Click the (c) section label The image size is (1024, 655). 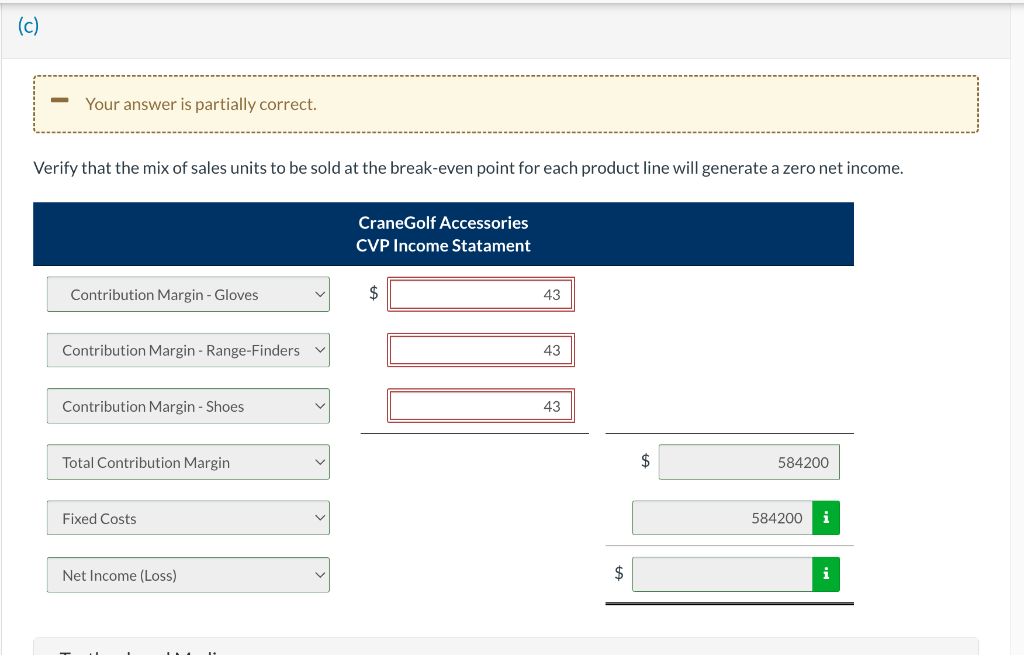coord(28,25)
